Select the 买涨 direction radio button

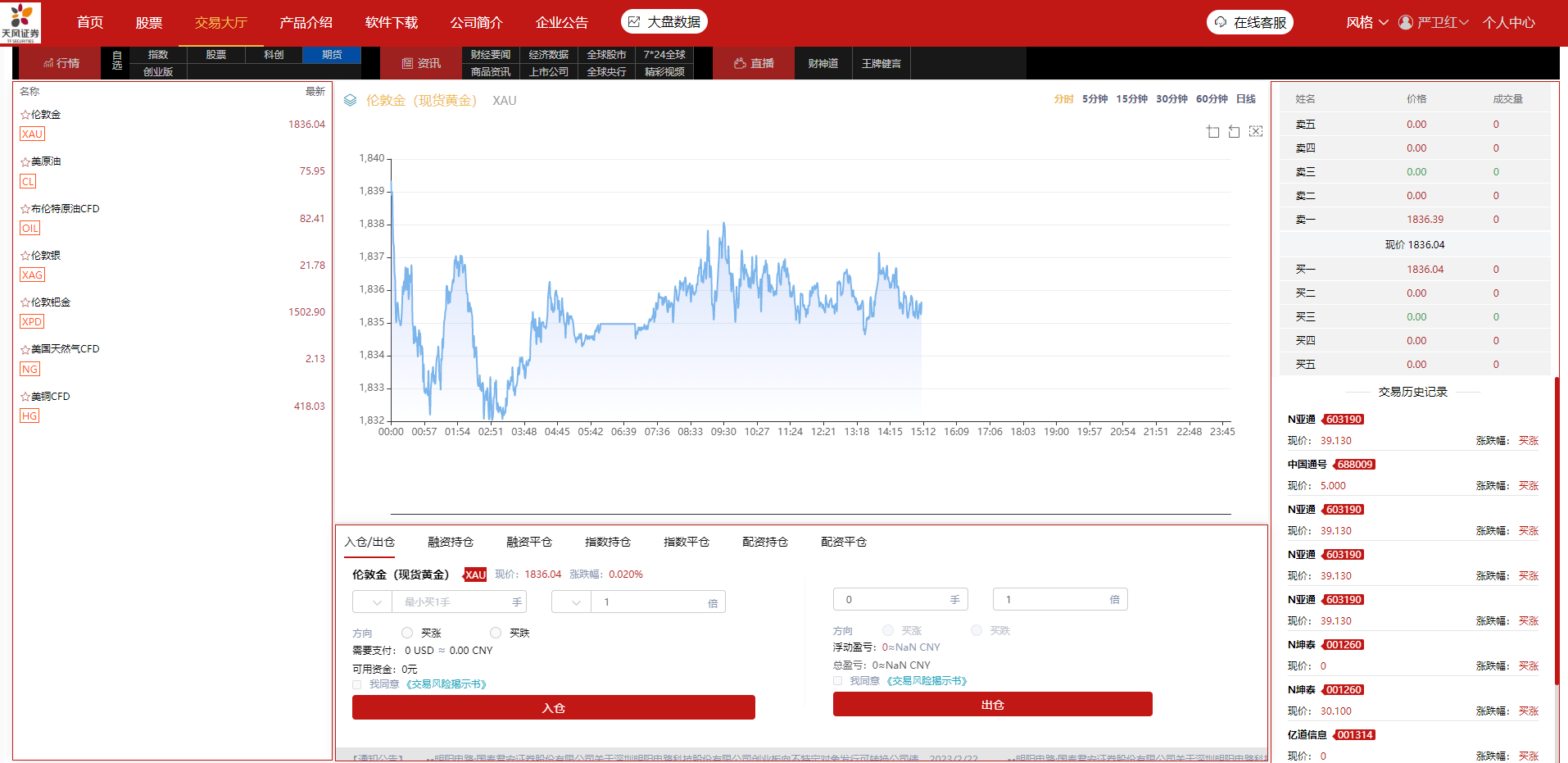407,633
